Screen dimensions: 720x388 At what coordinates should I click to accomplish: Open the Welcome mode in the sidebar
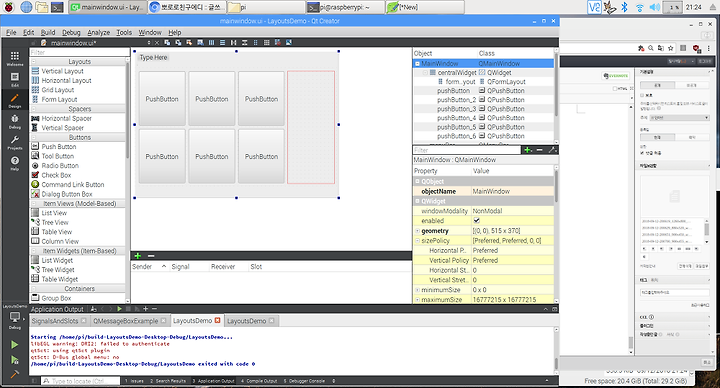click(15, 58)
